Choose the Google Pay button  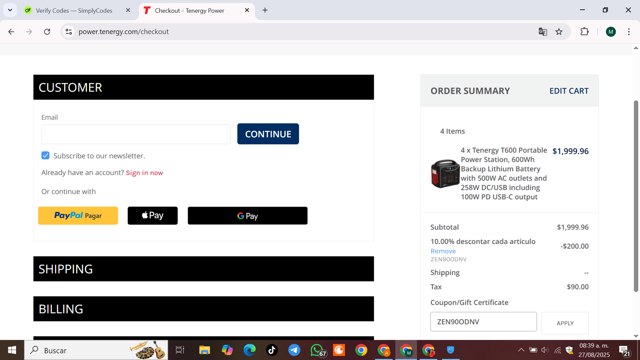247,216
